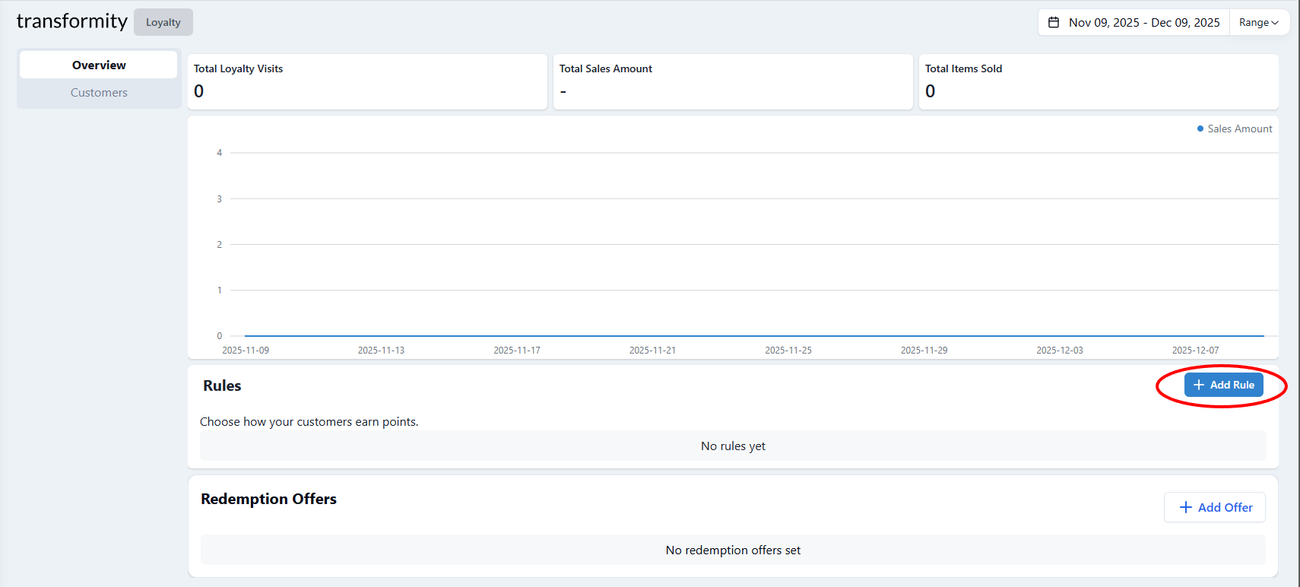Open the Customers tab
The image size is (1300, 587).
(x=98, y=93)
